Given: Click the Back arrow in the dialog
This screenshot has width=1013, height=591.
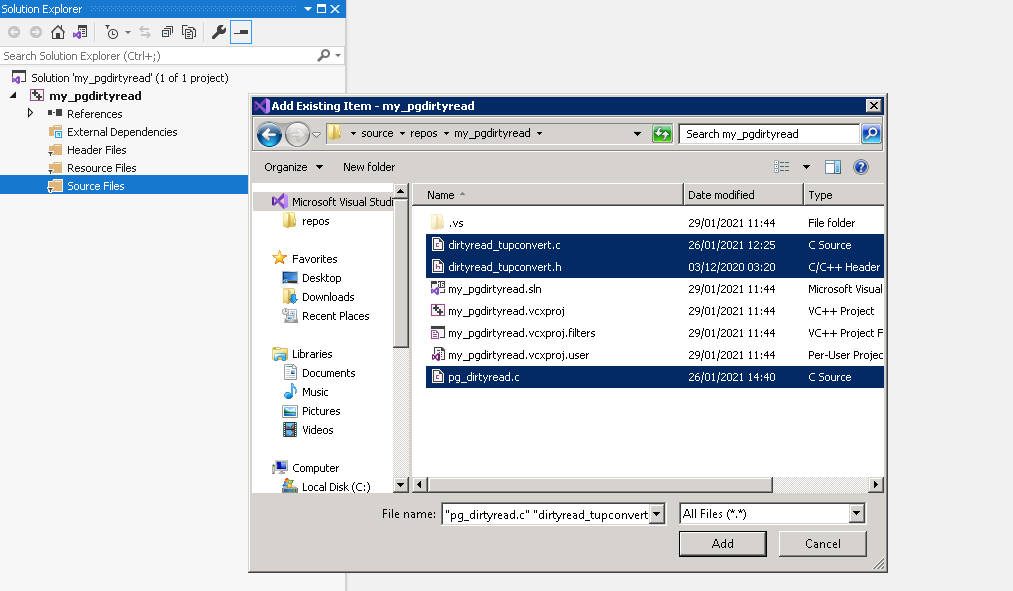Looking at the screenshot, I should 269,134.
